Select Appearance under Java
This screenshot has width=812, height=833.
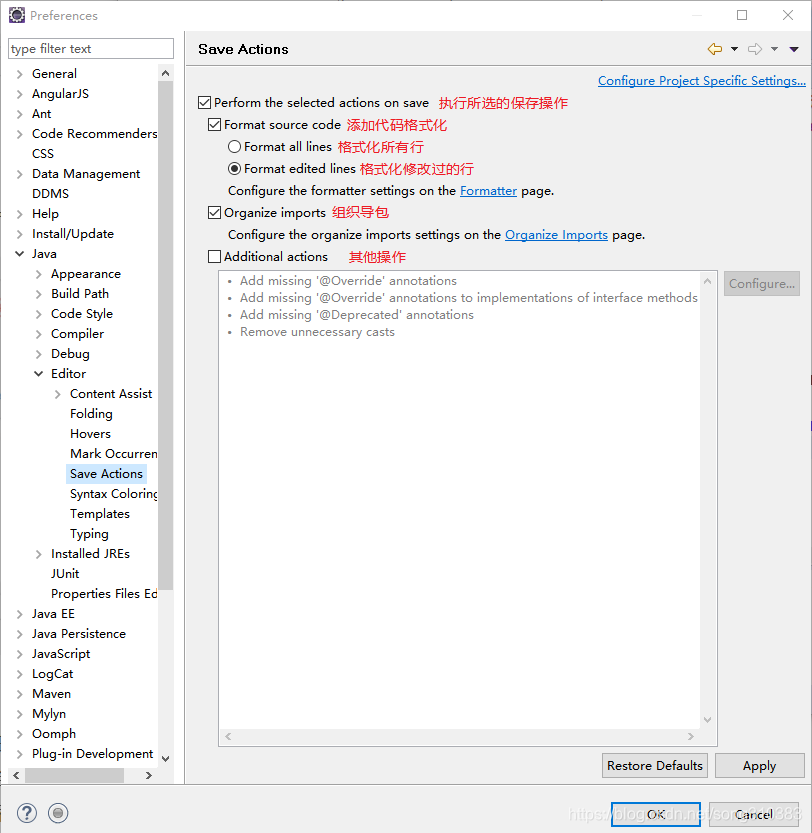pos(86,274)
